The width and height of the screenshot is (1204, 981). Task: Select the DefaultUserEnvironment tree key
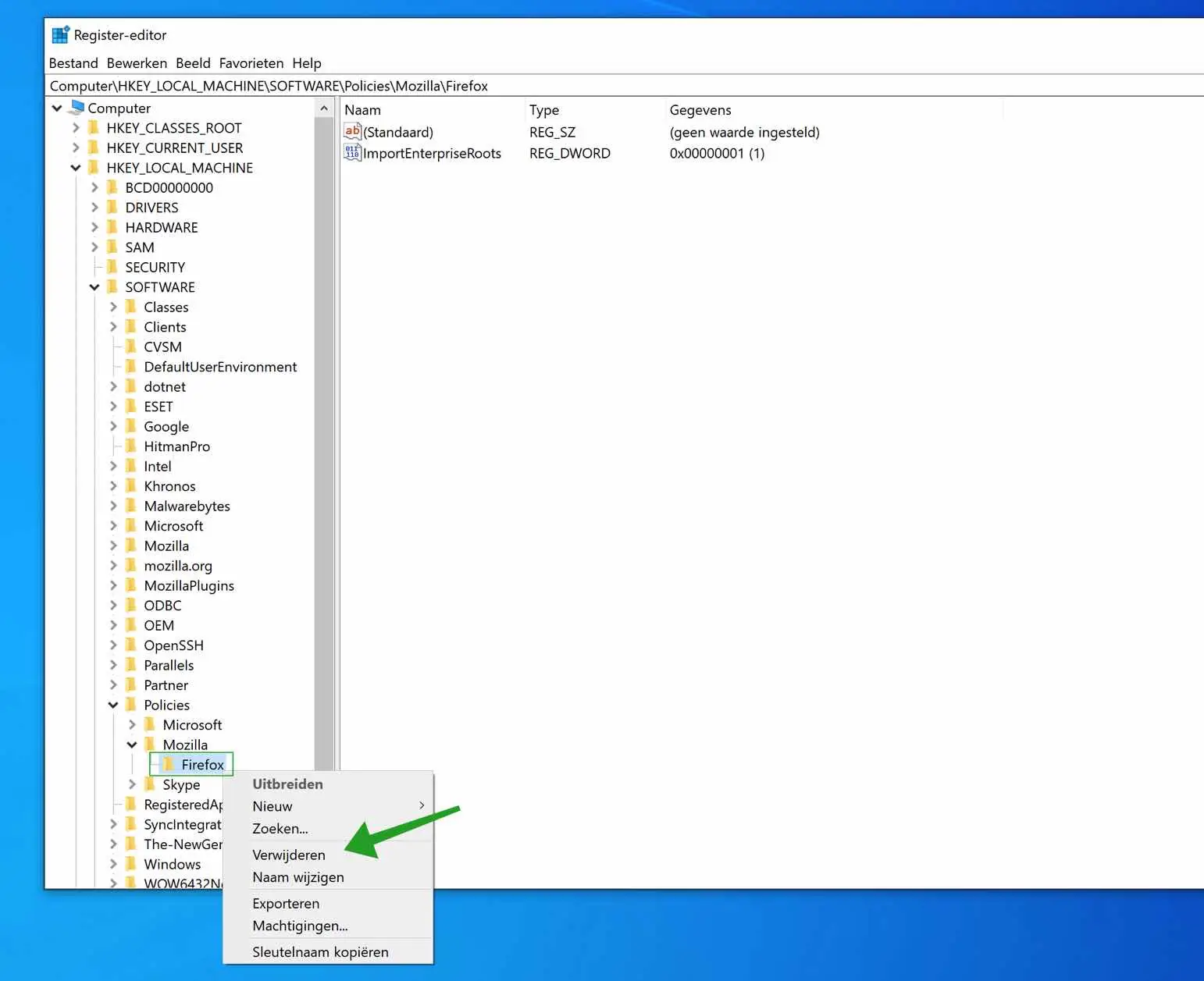(x=220, y=367)
